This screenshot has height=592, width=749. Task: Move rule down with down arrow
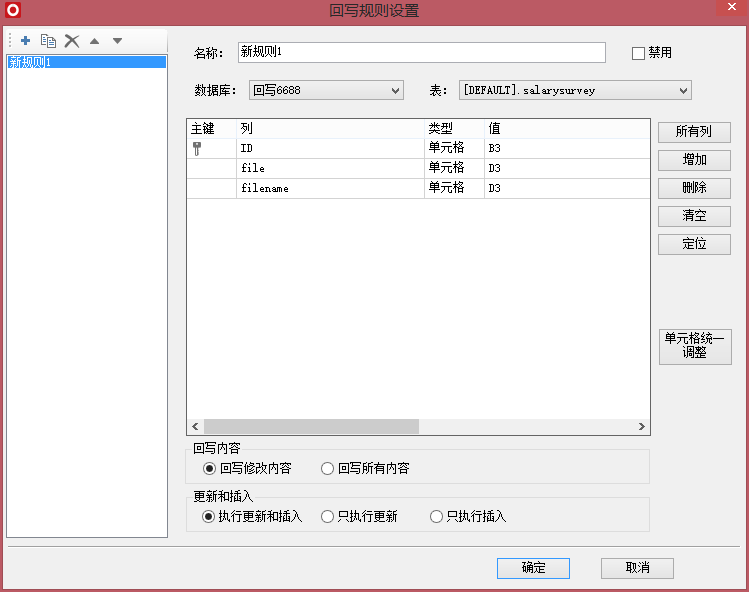tap(118, 41)
